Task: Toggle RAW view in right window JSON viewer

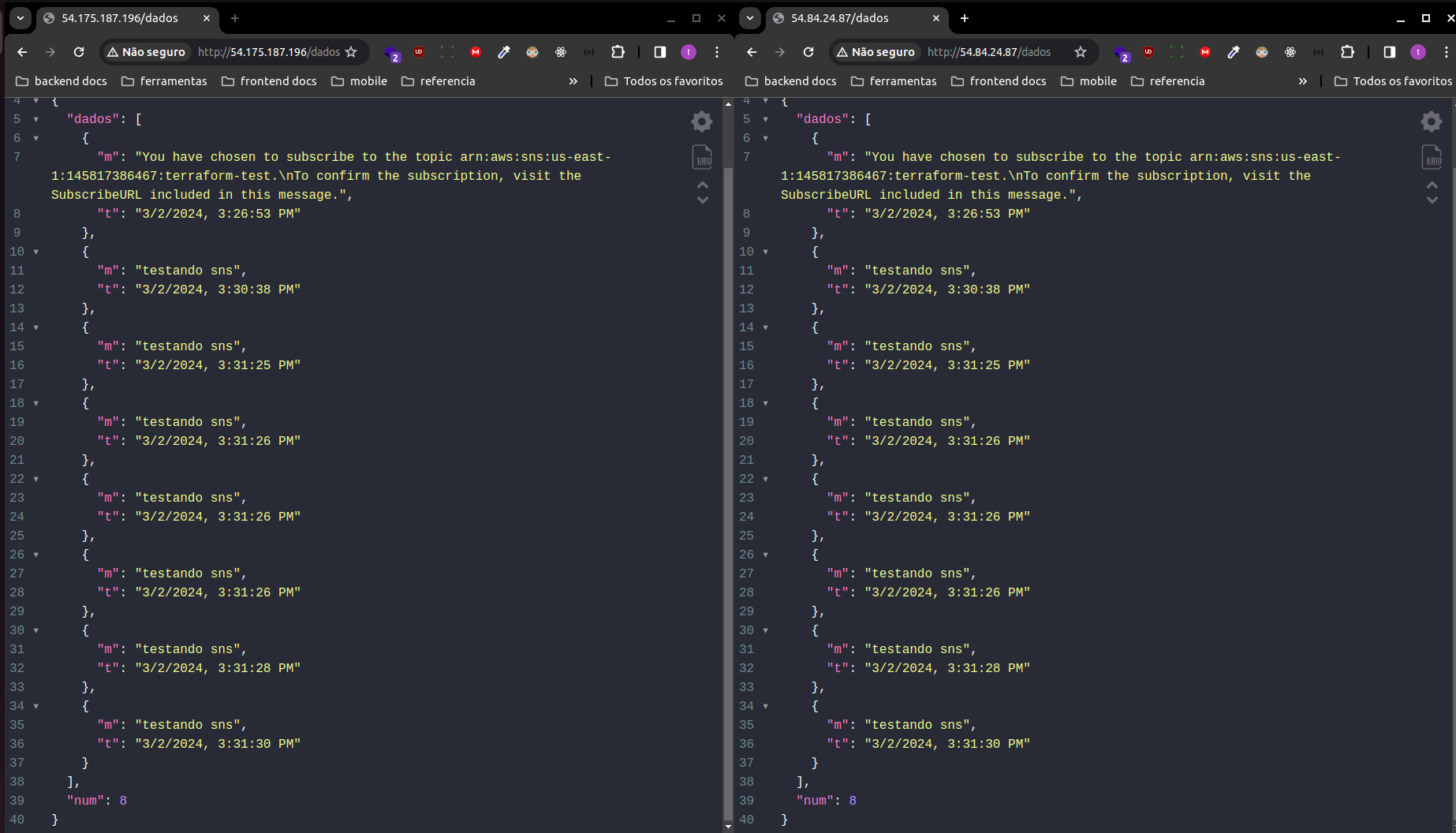Action: click(1432, 157)
